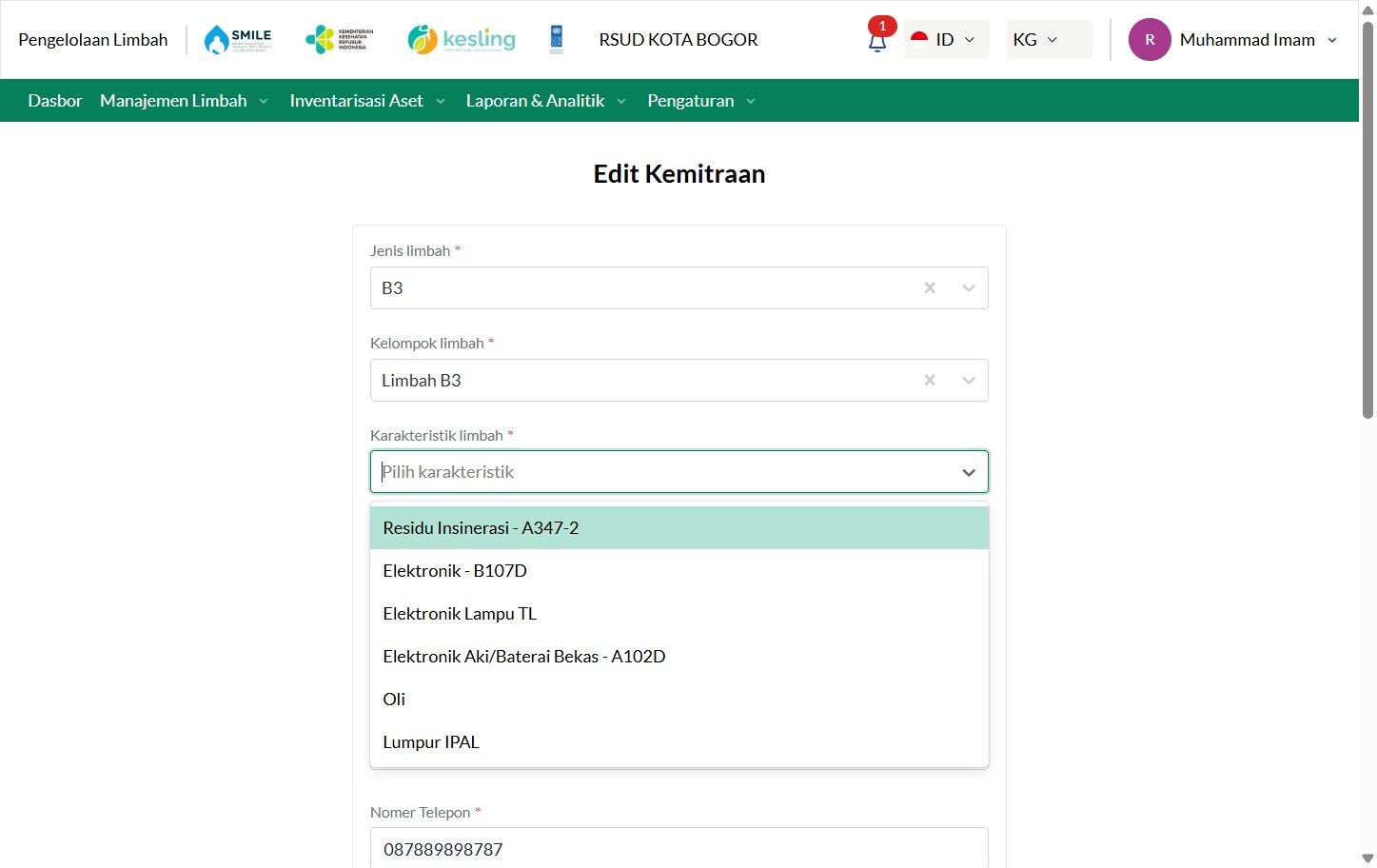The height and width of the screenshot is (868, 1377).
Task: Clear the Kelompok limbah selection
Action: coord(930,380)
